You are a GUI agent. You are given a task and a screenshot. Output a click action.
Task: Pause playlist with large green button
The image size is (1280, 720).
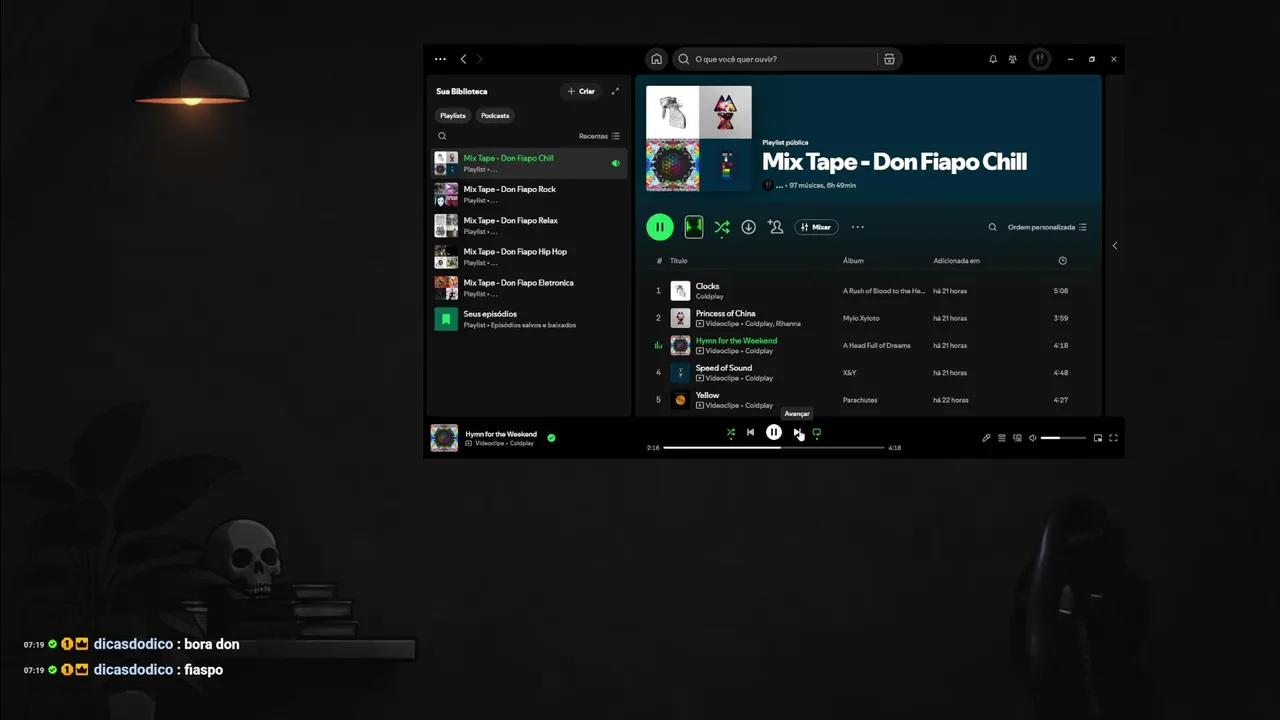coord(660,227)
